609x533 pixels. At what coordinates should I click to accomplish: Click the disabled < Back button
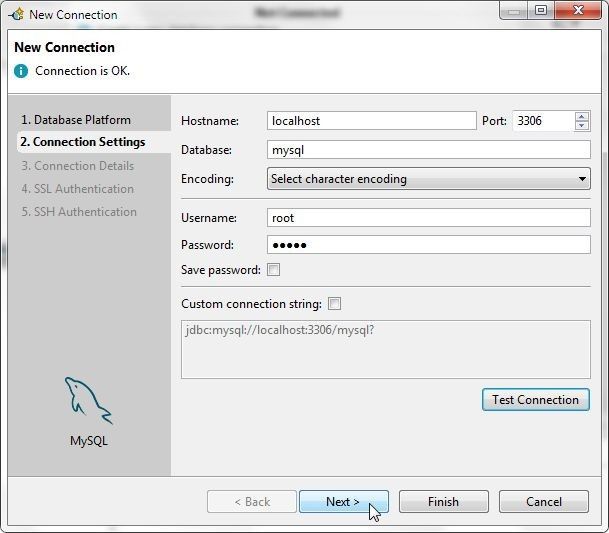point(252,502)
